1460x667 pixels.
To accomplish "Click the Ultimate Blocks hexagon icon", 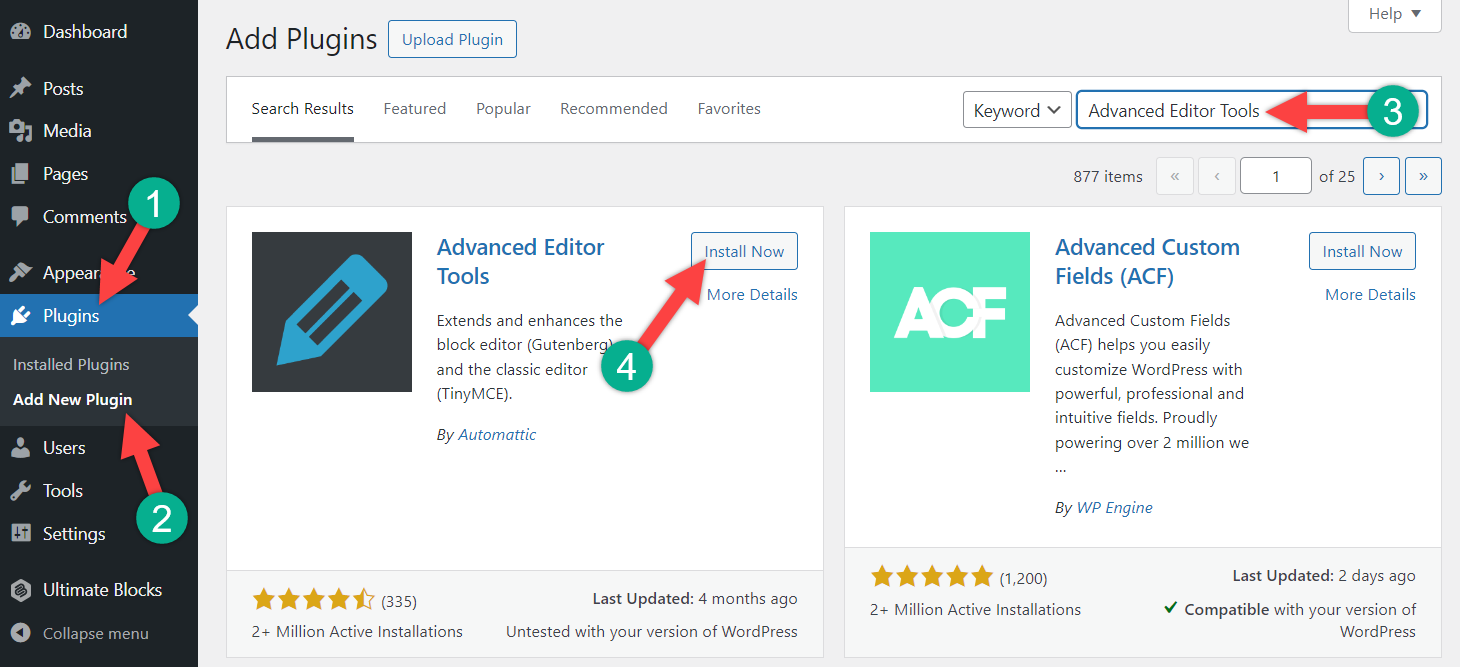I will pyautogui.click(x=20, y=590).
